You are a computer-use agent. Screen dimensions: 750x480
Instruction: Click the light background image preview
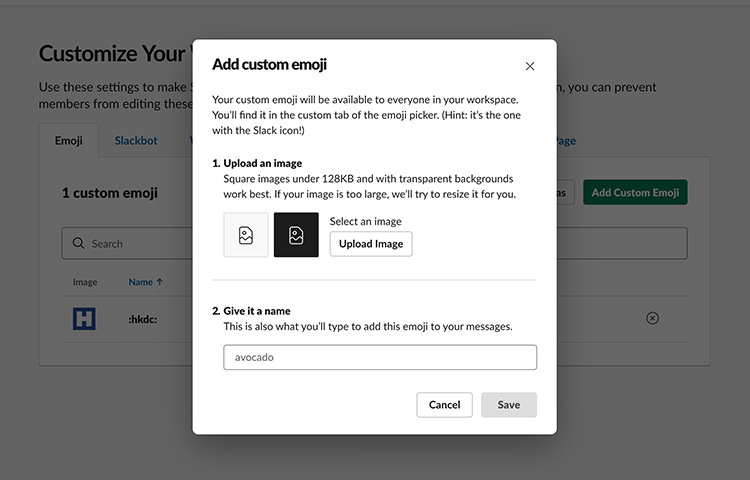tap(246, 235)
